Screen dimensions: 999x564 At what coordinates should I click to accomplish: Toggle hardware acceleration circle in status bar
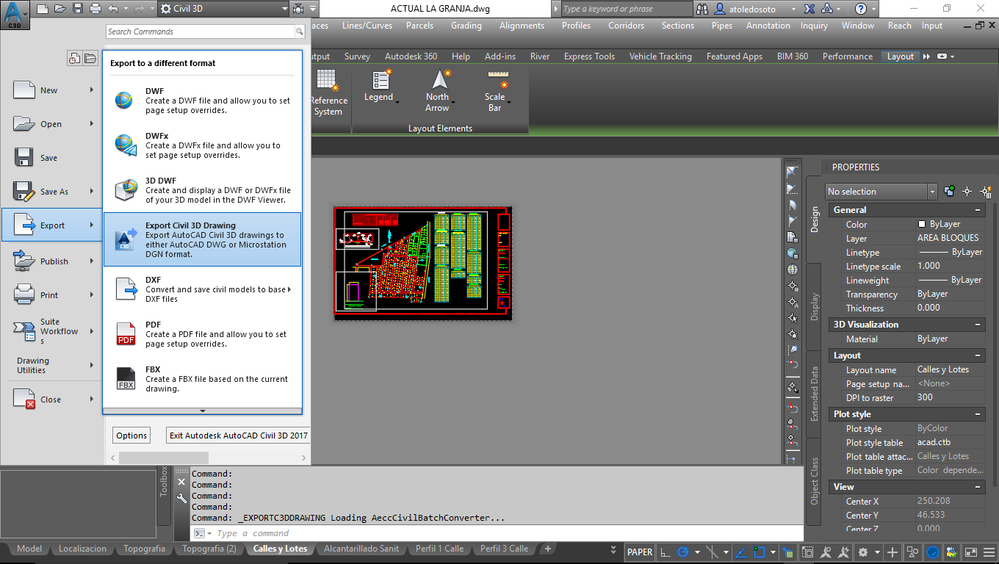click(933, 553)
